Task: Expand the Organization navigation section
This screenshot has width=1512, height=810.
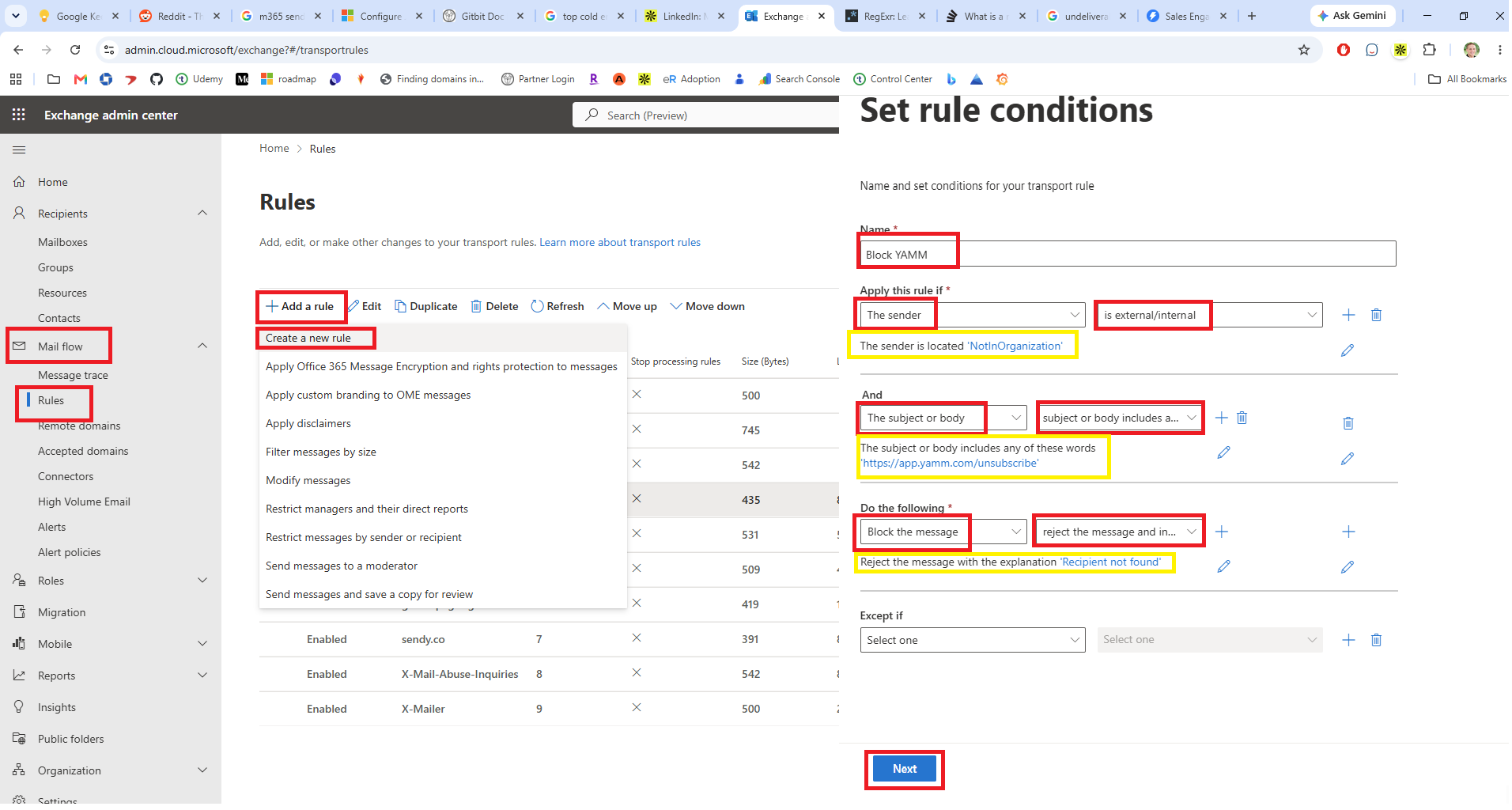Action: pos(202,770)
